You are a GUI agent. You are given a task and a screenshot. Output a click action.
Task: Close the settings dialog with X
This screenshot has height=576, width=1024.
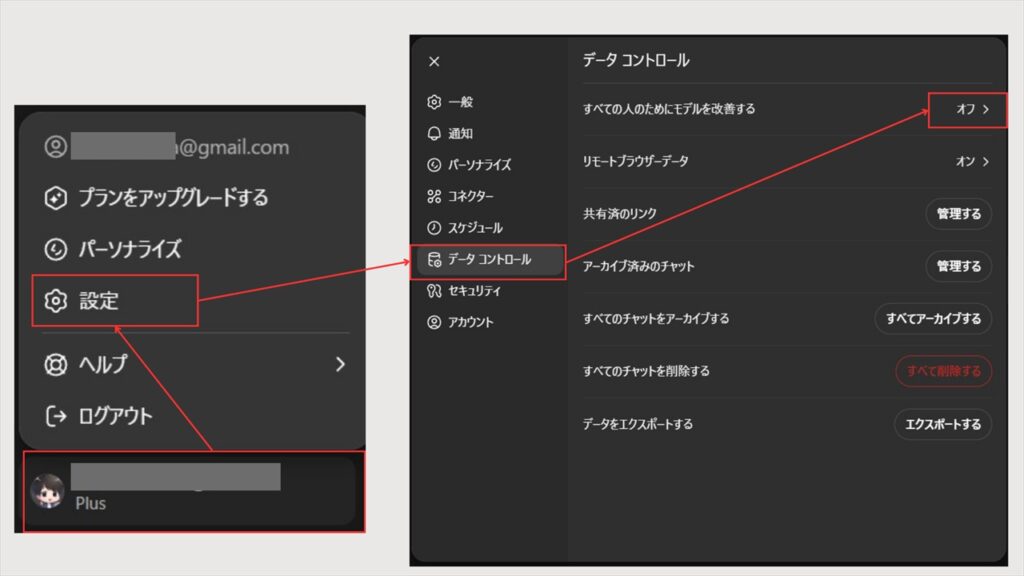[x=434, y=61]
